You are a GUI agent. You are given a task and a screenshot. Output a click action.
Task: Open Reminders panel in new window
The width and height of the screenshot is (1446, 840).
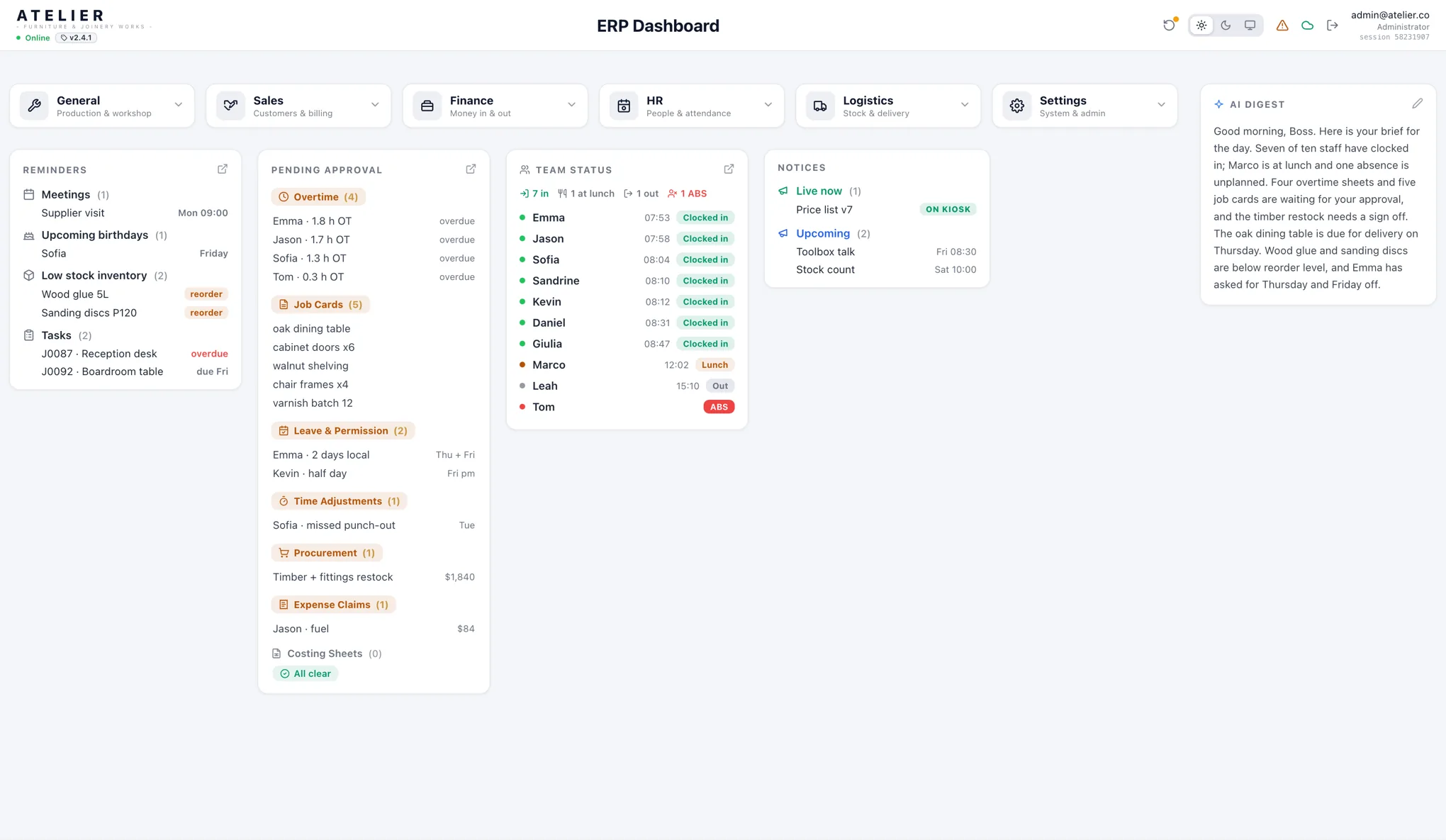(223, 169)
